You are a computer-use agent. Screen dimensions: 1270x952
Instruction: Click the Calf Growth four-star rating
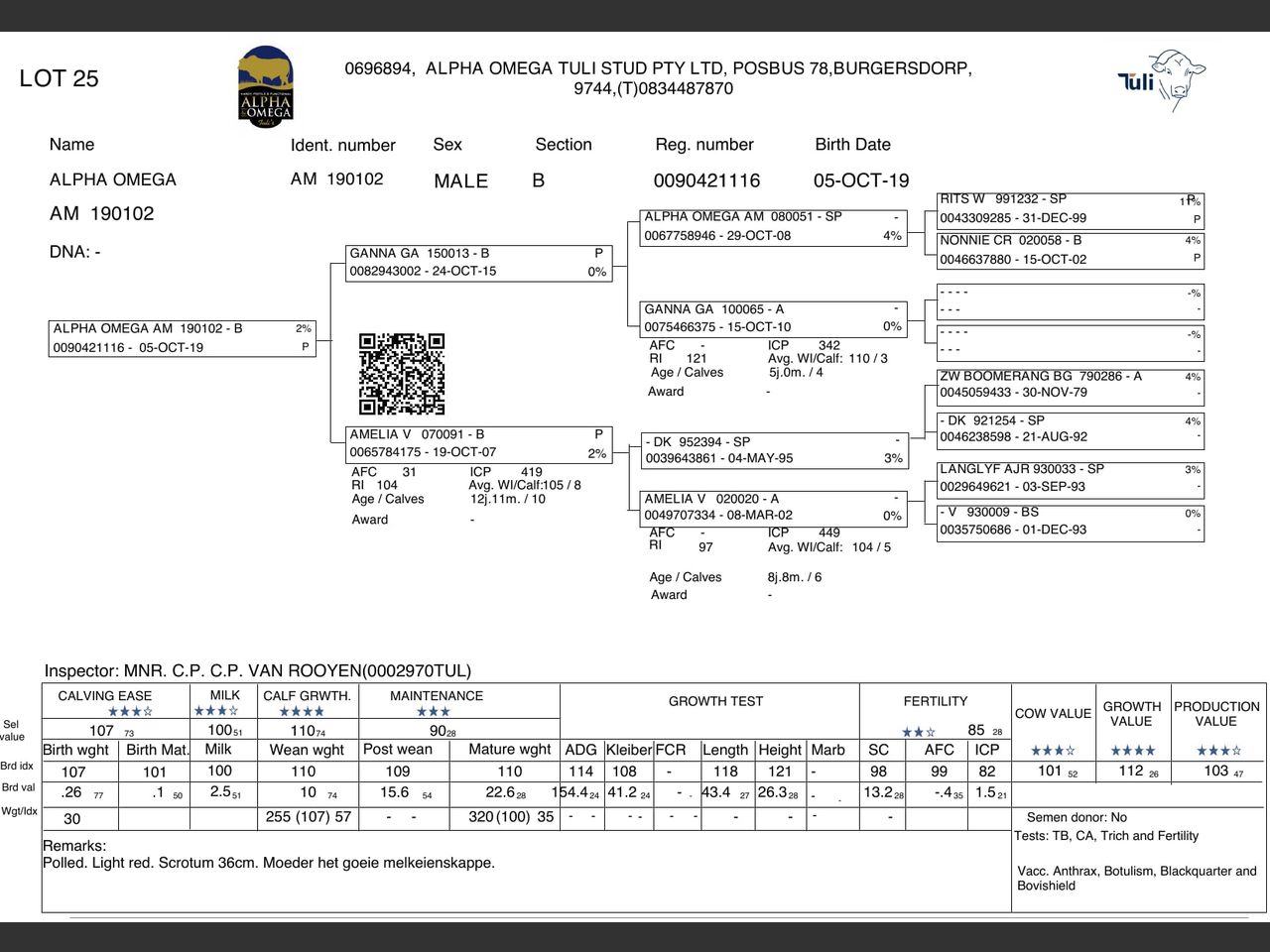coord(302,711)
